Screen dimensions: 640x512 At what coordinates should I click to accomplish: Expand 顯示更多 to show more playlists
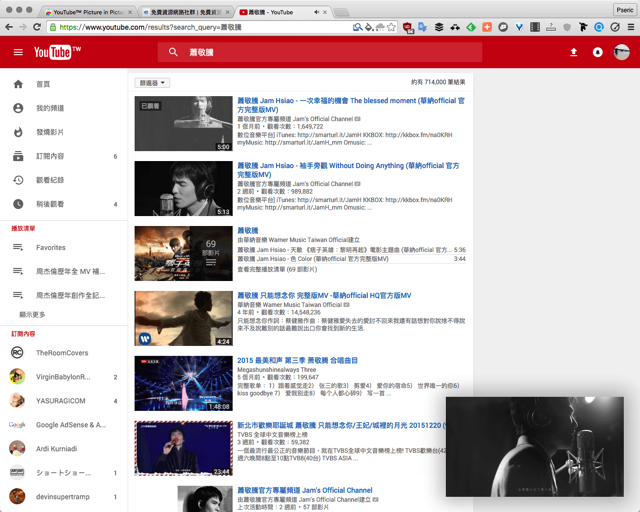coord(33,314)
